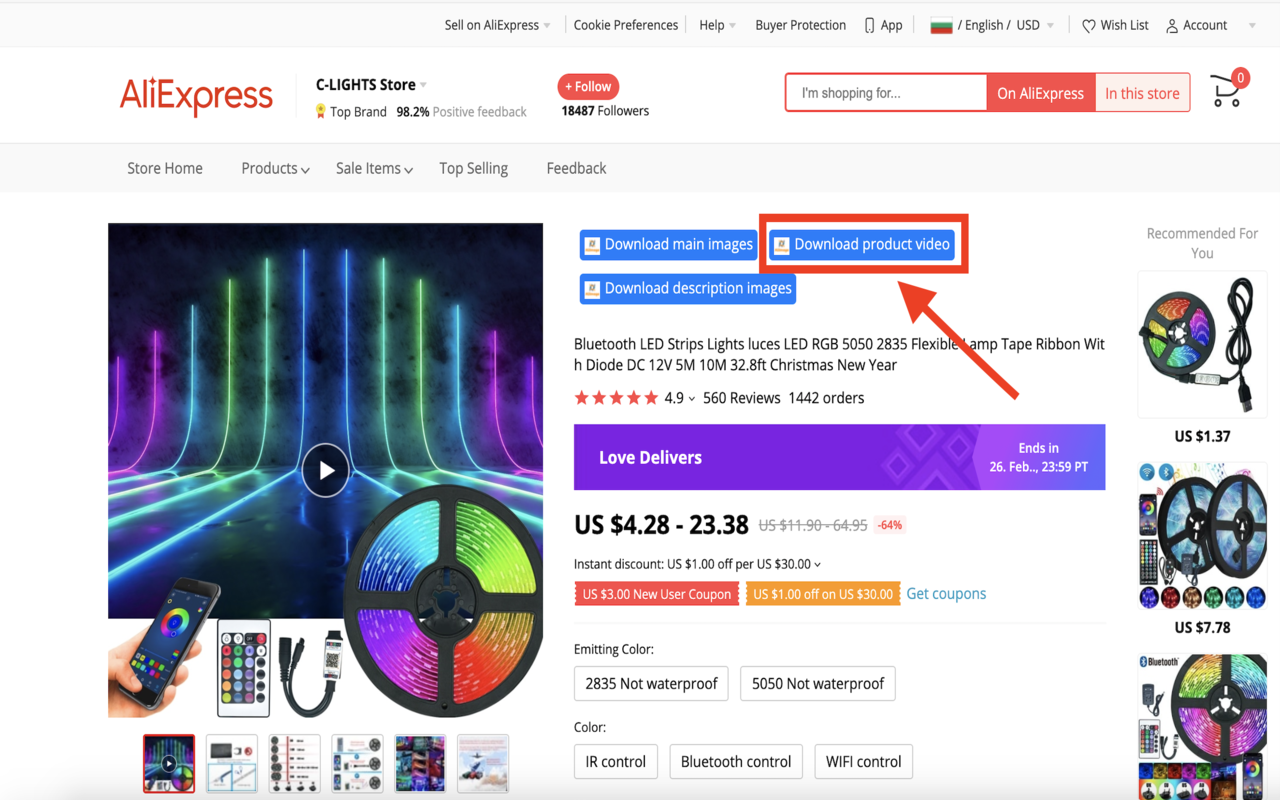This screenshot has width=1280, height=800.
Task: Click the AliExpress logo
Action: (196, 96)
